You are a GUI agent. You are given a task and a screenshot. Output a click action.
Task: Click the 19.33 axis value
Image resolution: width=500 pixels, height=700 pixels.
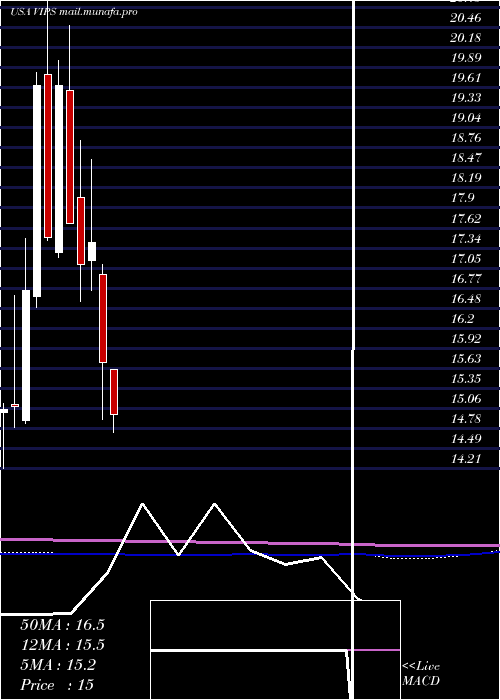[466, 98]
